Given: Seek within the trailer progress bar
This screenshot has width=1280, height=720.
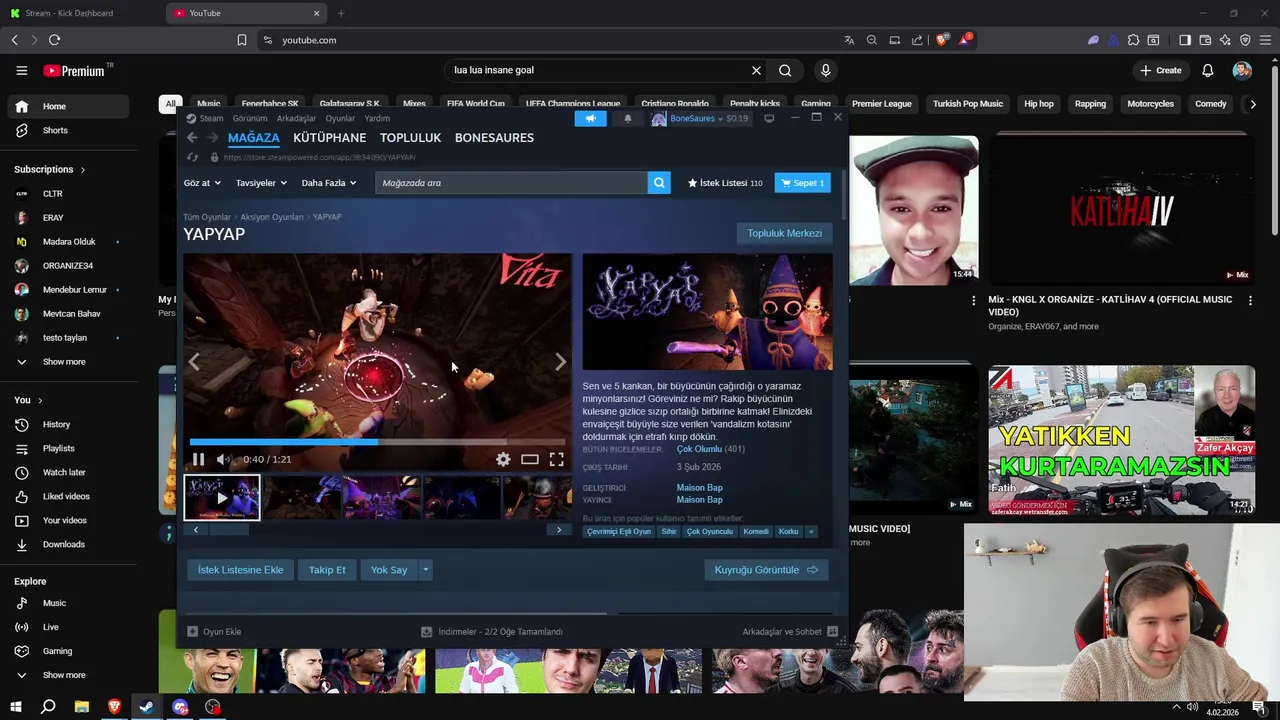Looking at the screenshot, I should coord(377,441).
